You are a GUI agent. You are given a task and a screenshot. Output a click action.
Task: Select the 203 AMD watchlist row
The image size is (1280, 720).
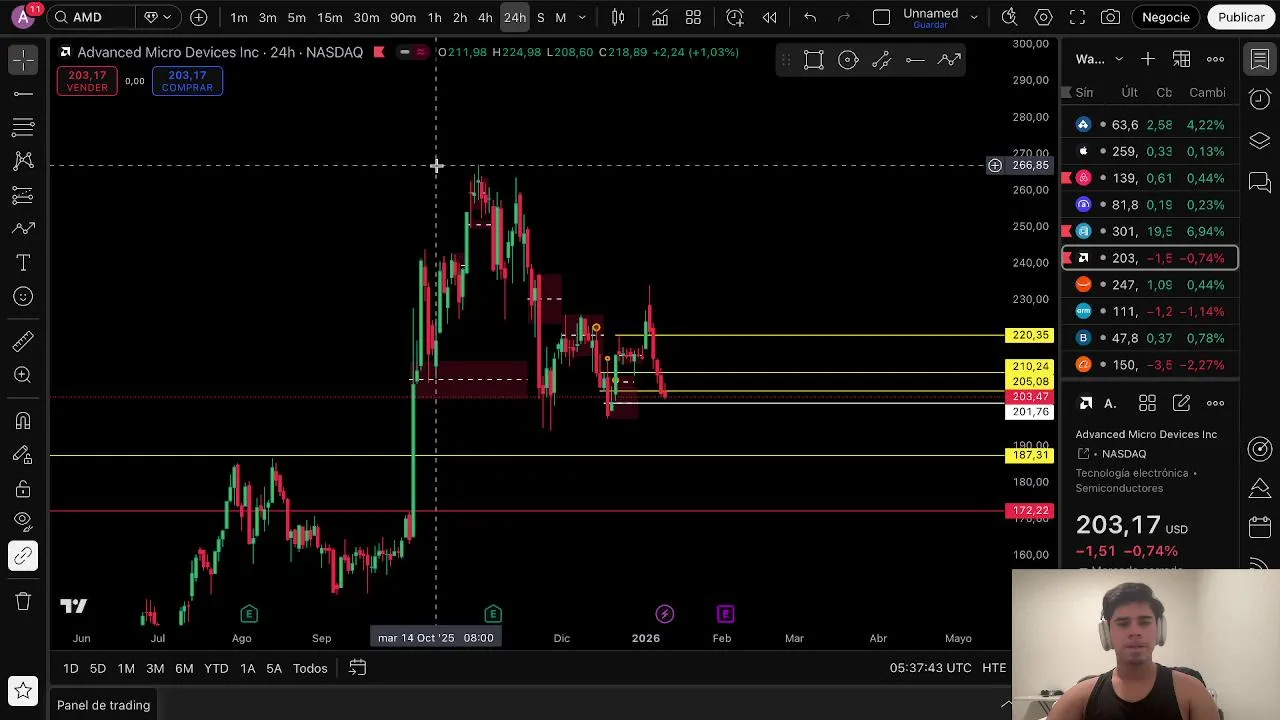click(1150, 258)
